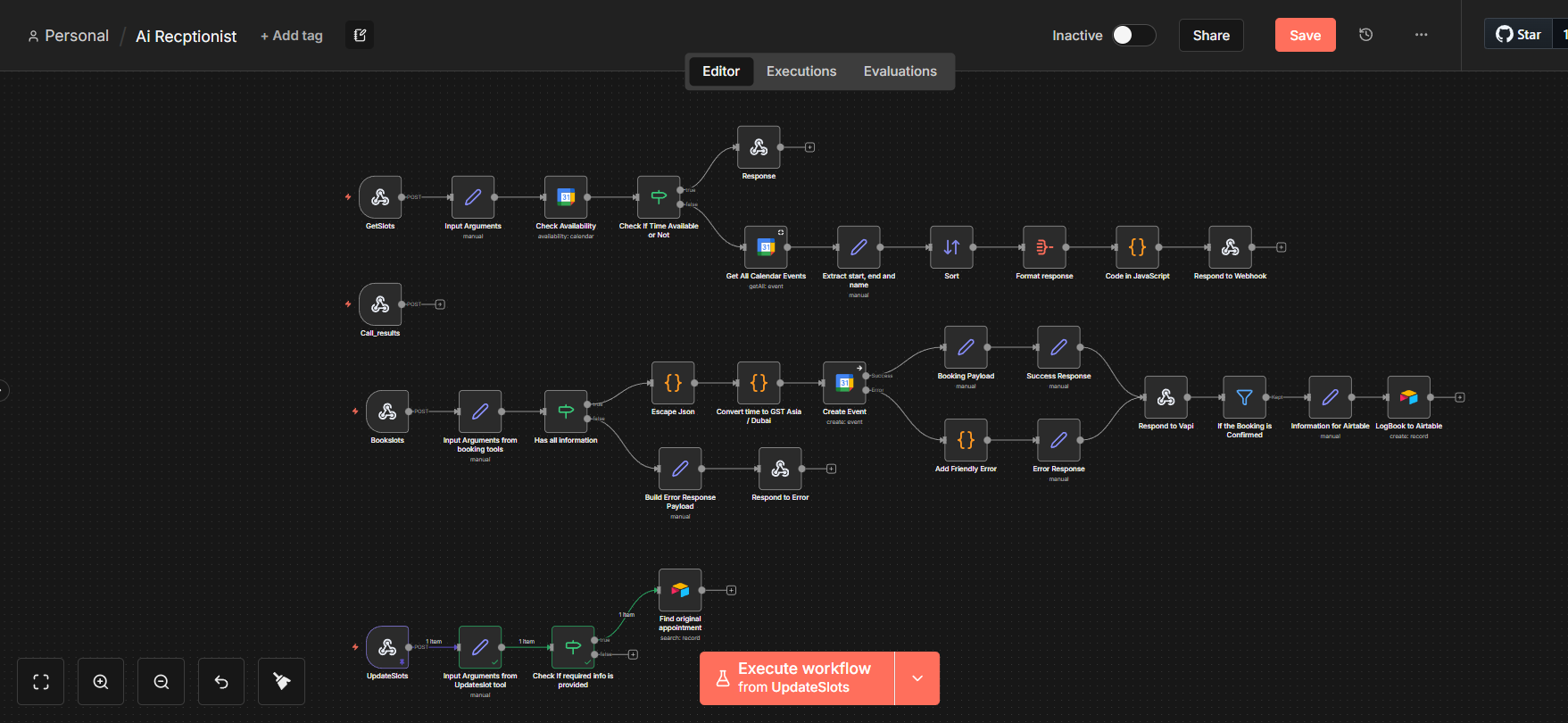
Task: Click Execute workflow from UpdateSlots
Action: 796,678
